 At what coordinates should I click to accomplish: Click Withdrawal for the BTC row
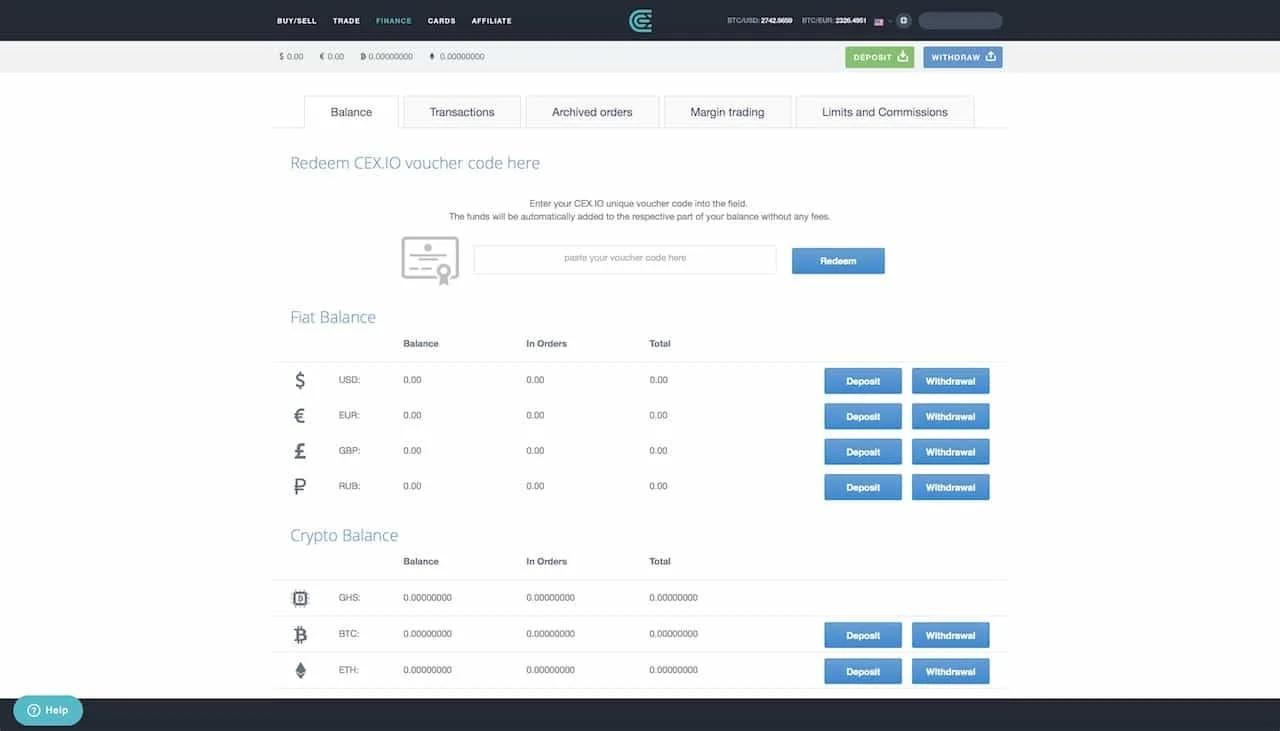(x=950, y=634)
